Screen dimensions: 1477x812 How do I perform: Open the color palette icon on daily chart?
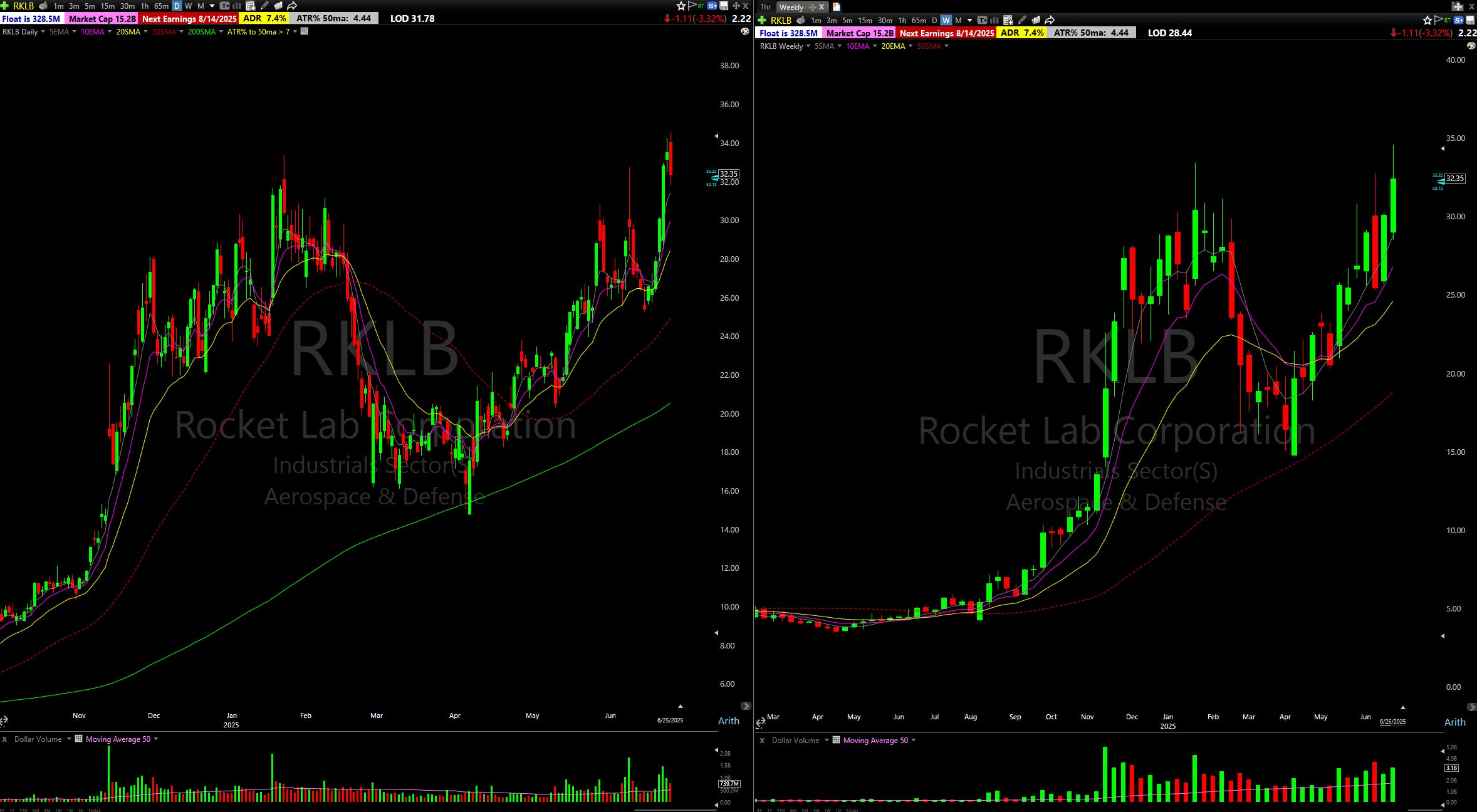(744, 31)
